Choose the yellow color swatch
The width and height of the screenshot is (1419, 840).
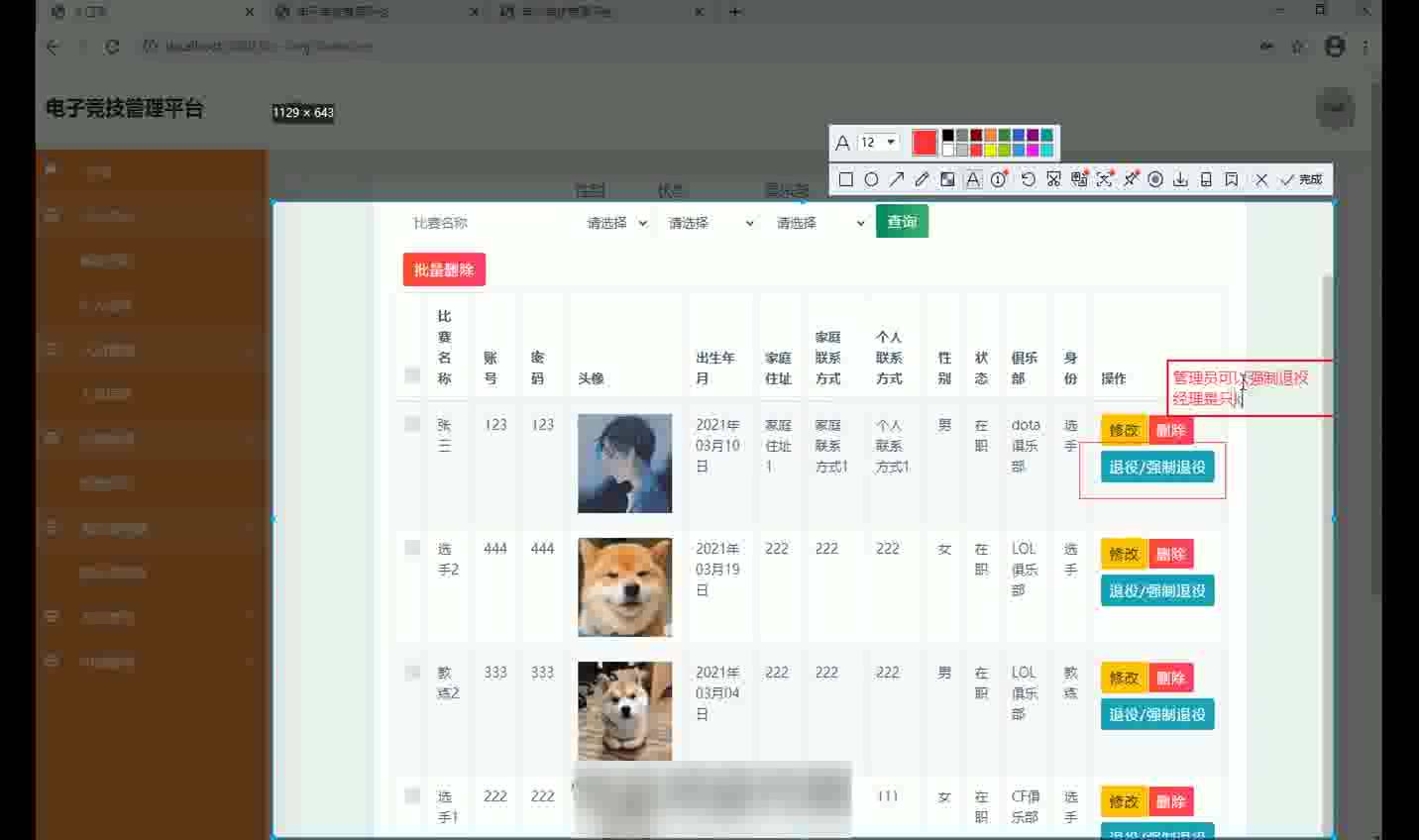click(990, 151)
